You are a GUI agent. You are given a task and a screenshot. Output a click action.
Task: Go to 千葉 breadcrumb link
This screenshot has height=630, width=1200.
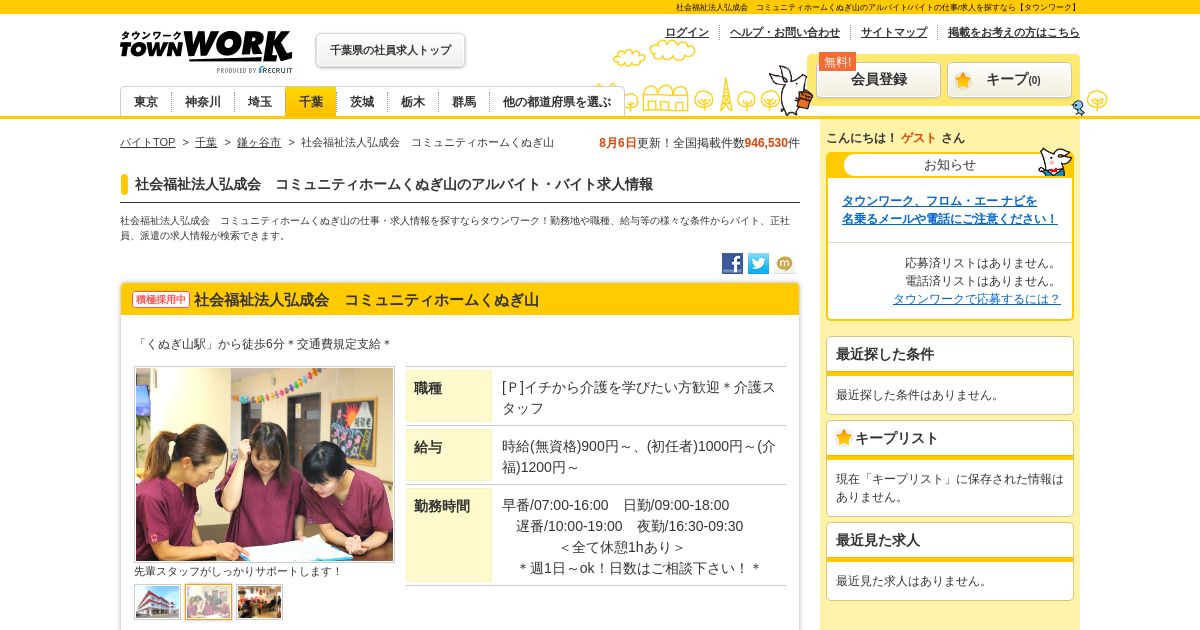click(206, 143)
